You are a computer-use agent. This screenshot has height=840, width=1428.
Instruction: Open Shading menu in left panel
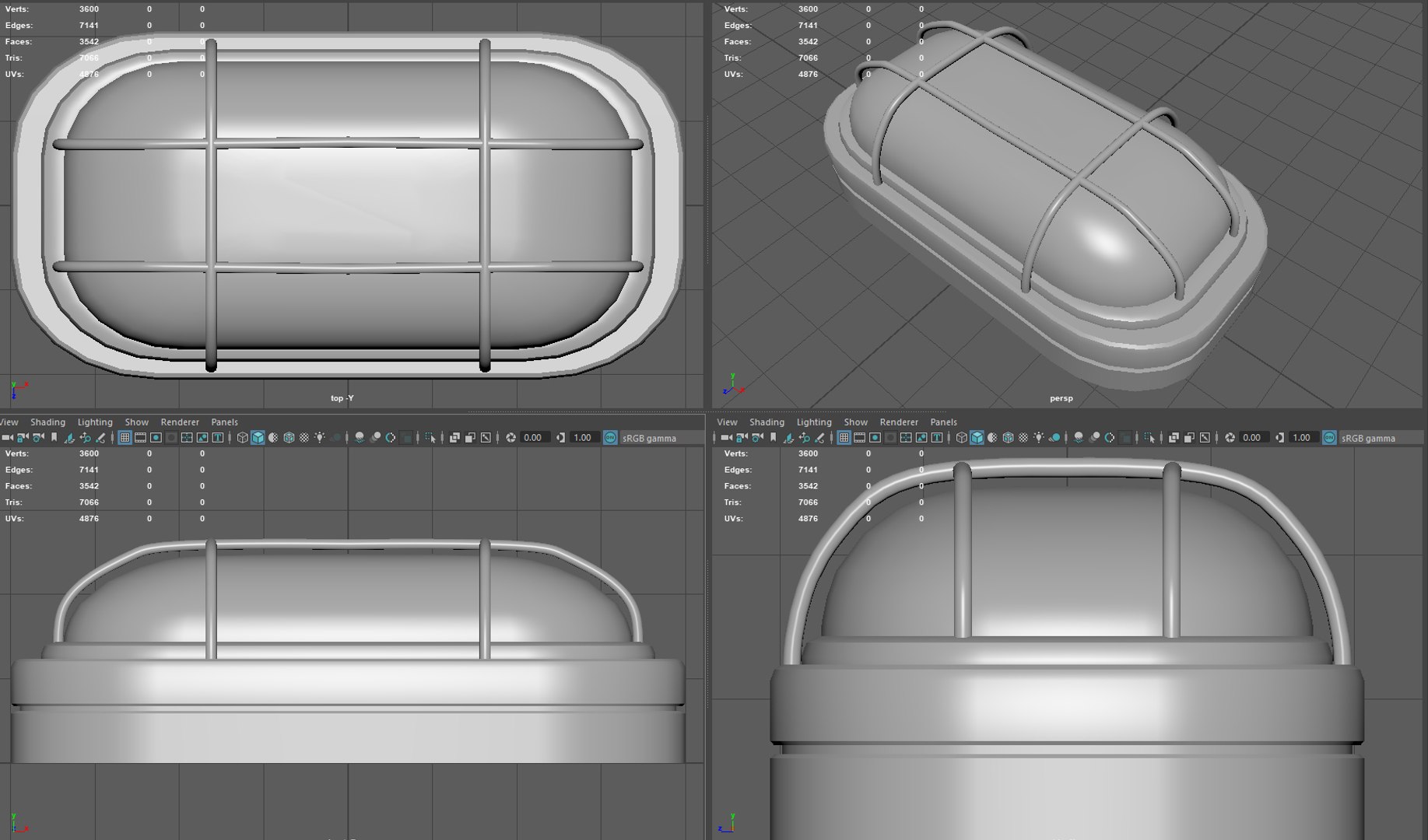pyautogui.click(x=47, y=422)
